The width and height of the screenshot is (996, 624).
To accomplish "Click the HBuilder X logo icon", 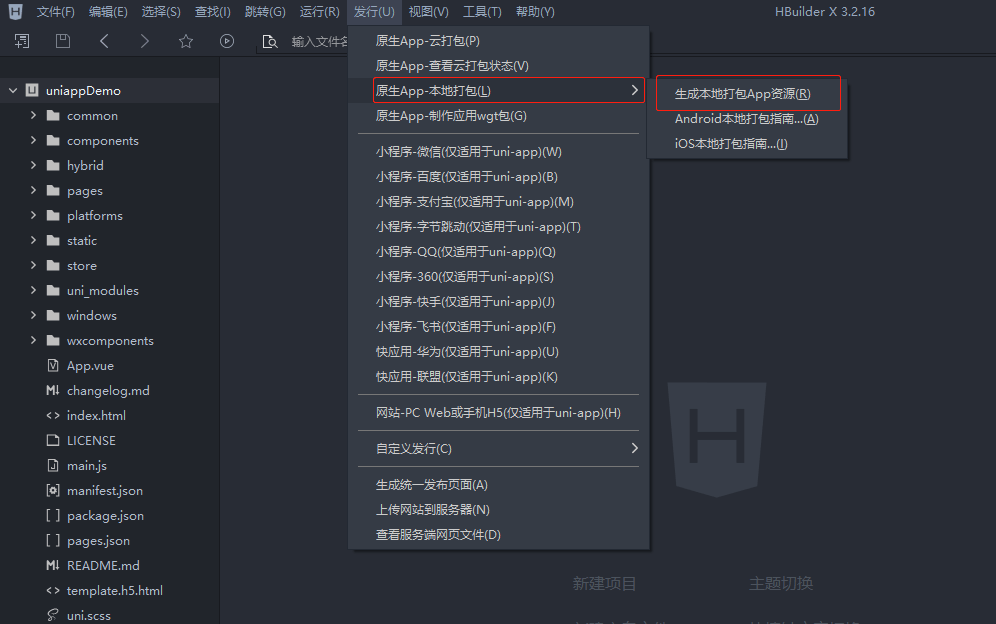I will pos(15,11).
